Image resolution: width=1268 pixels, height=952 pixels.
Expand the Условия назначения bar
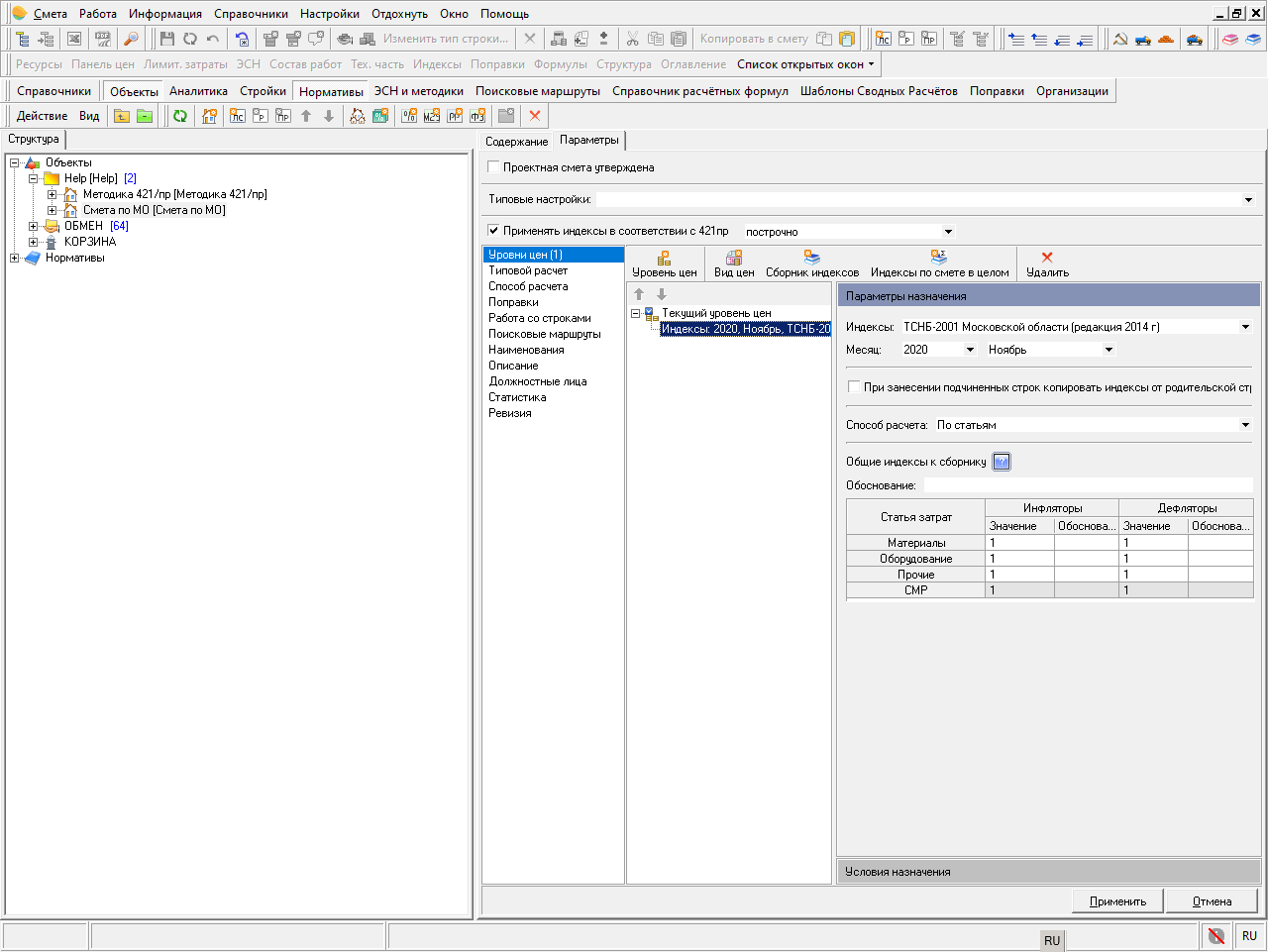[x=1051, y=872]
